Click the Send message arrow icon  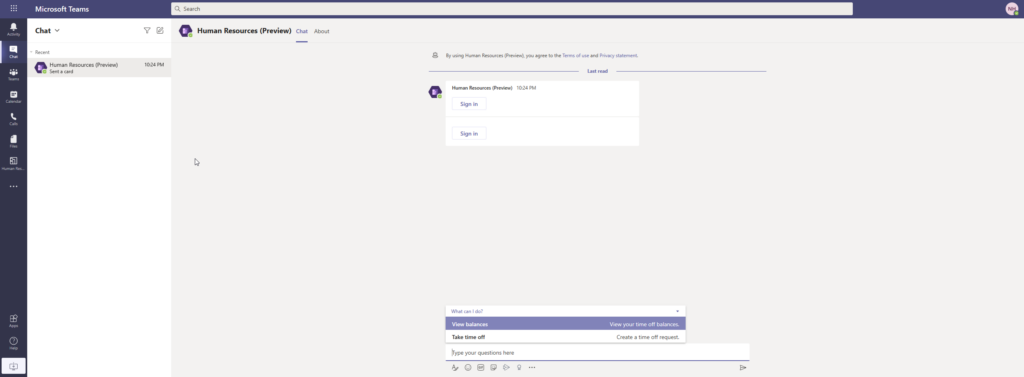tap(743, 368)
